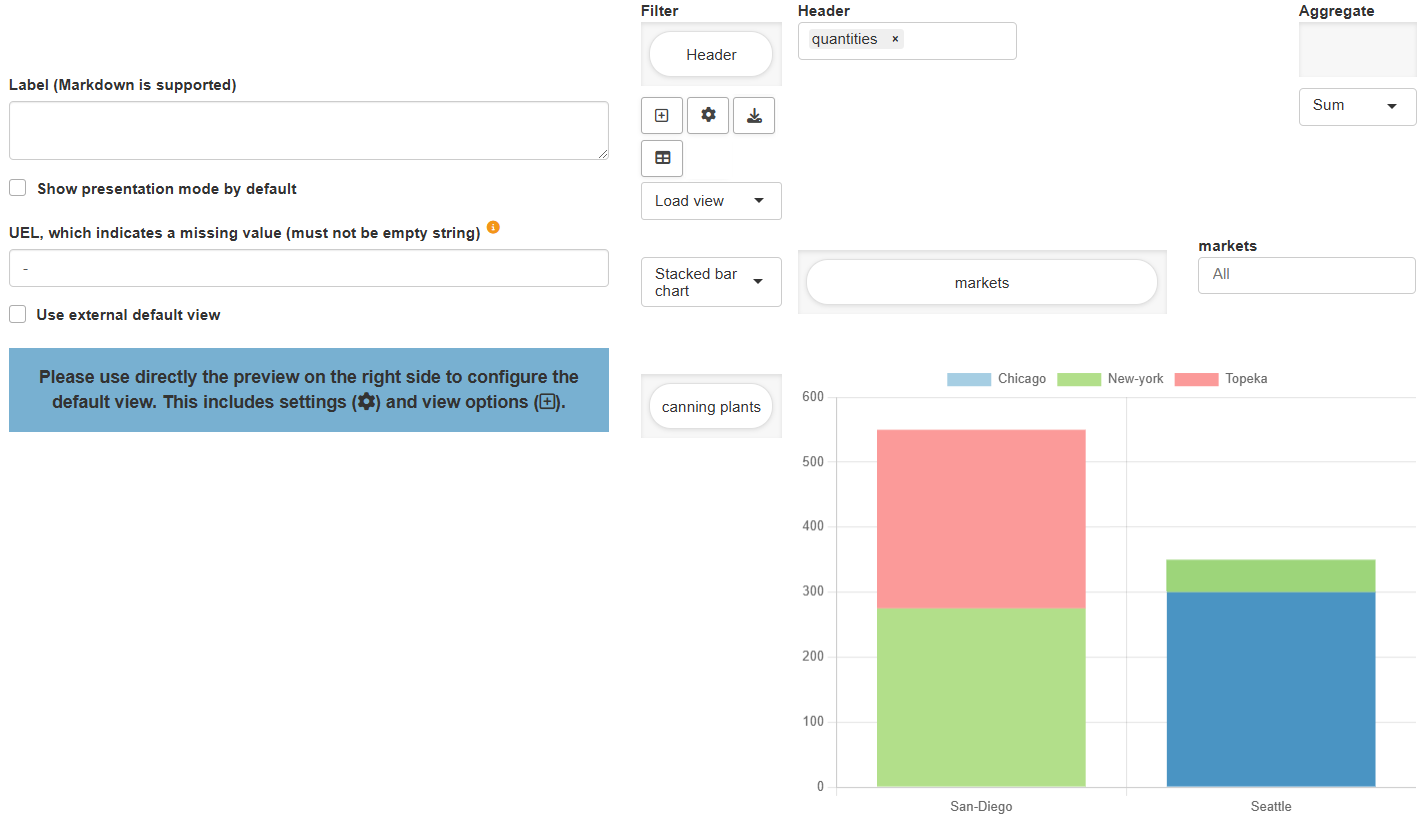Select the markets pill above the chart

coord(981,282)
